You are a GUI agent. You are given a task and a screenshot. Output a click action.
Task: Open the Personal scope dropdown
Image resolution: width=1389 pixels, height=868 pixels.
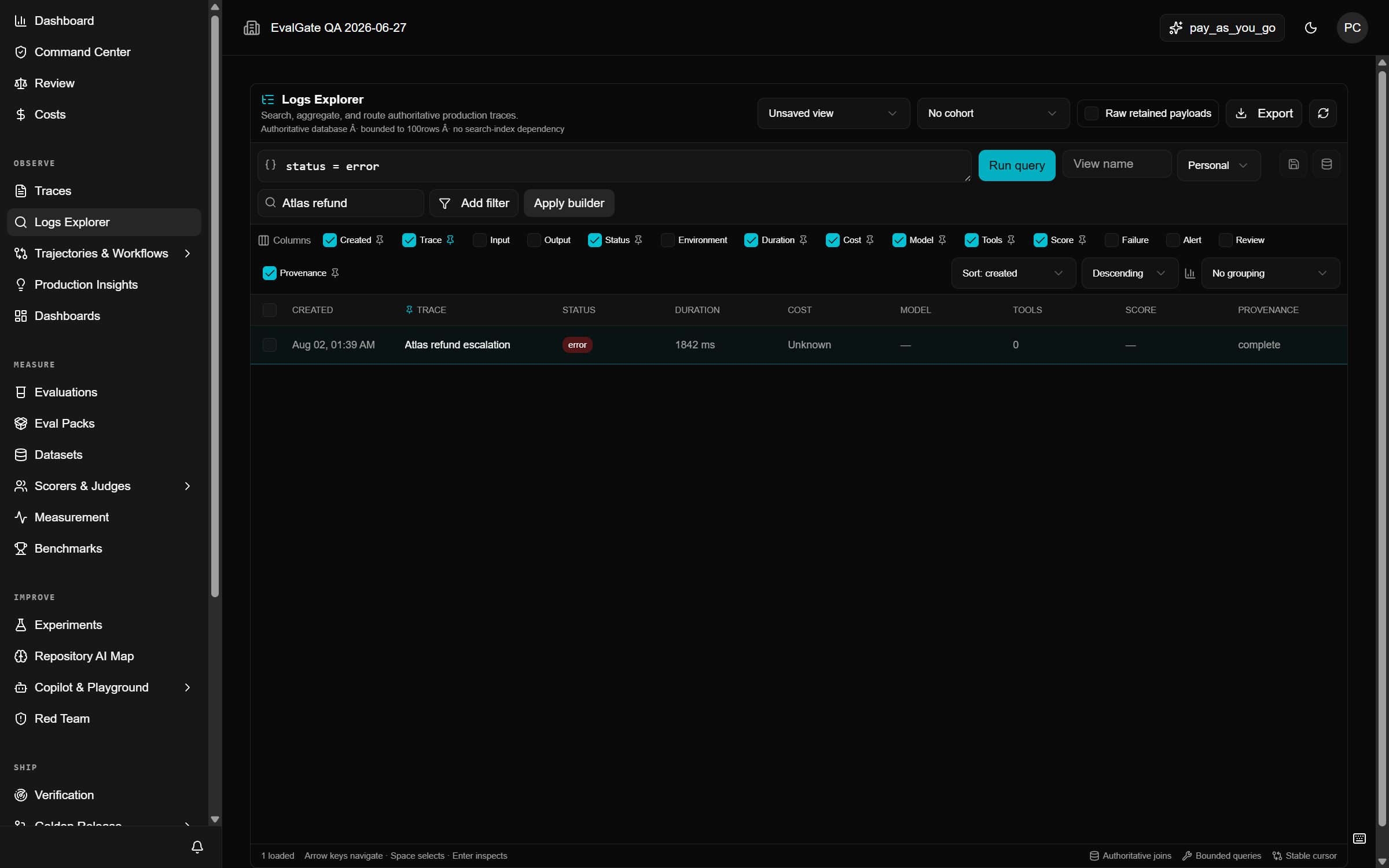coord(1218,165)
